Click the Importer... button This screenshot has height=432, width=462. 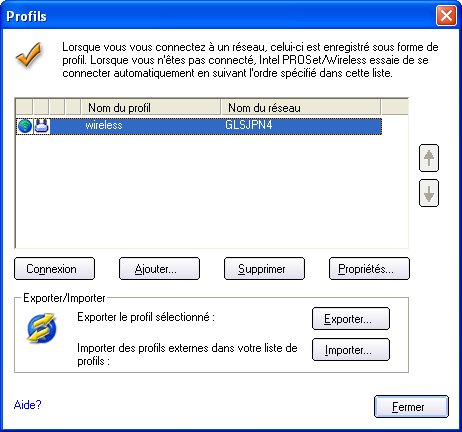click(x=351, y=350)
